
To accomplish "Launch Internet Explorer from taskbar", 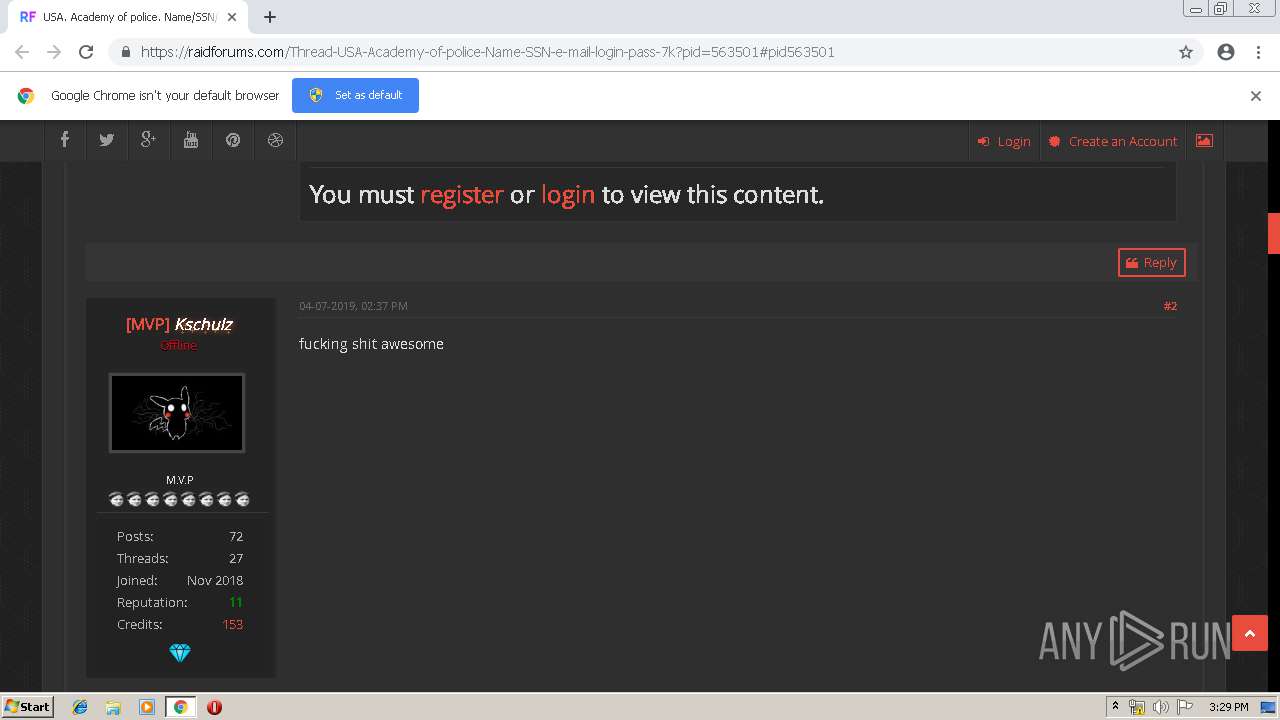I will 80,707.
